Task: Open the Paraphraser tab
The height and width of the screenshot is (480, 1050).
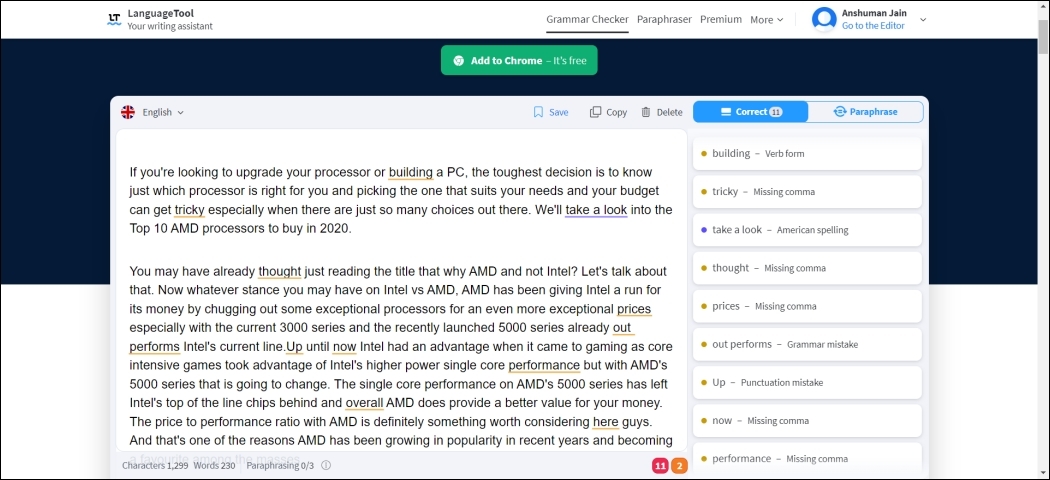Action: [664, 19]
